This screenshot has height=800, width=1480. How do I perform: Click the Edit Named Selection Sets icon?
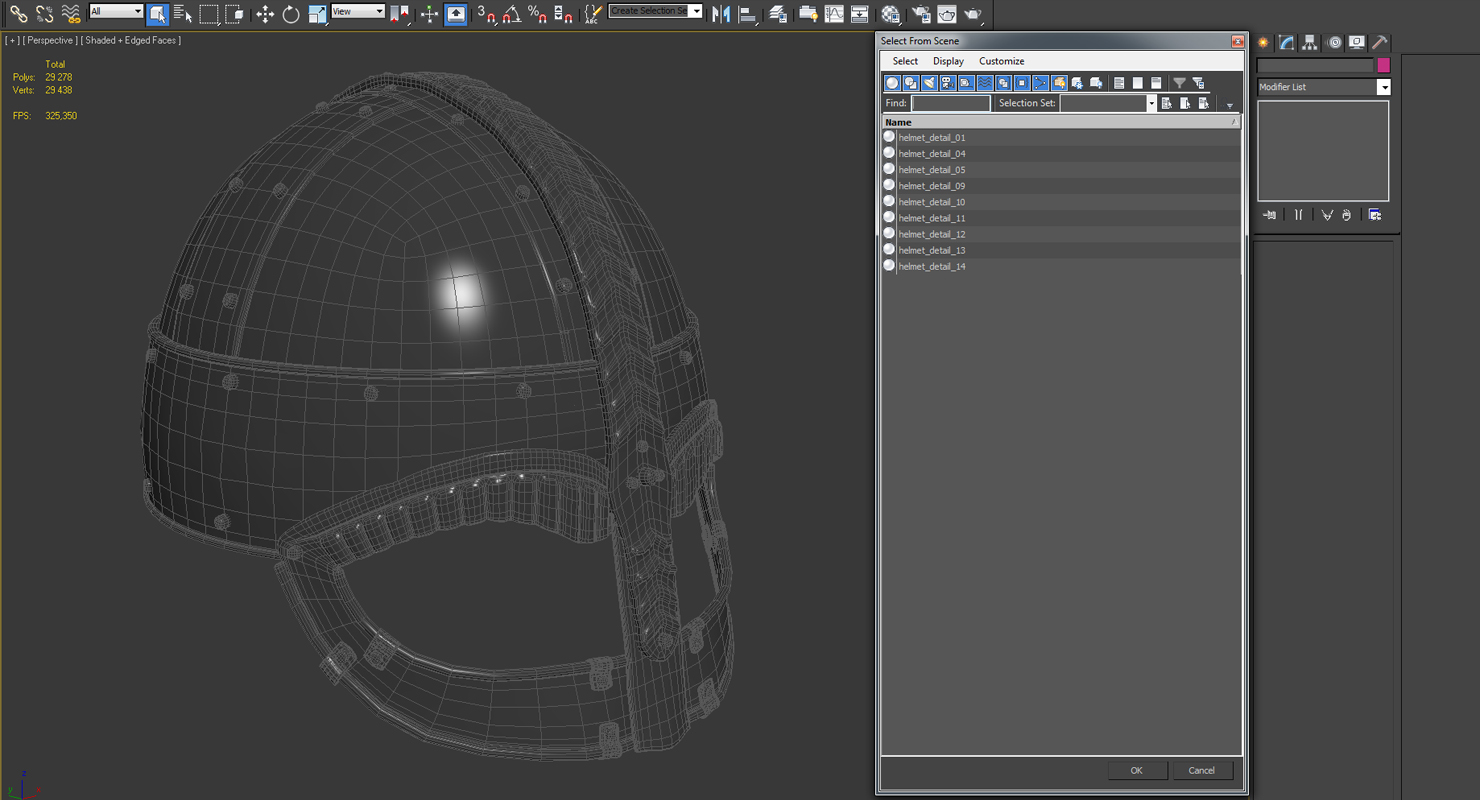point(593,14)
